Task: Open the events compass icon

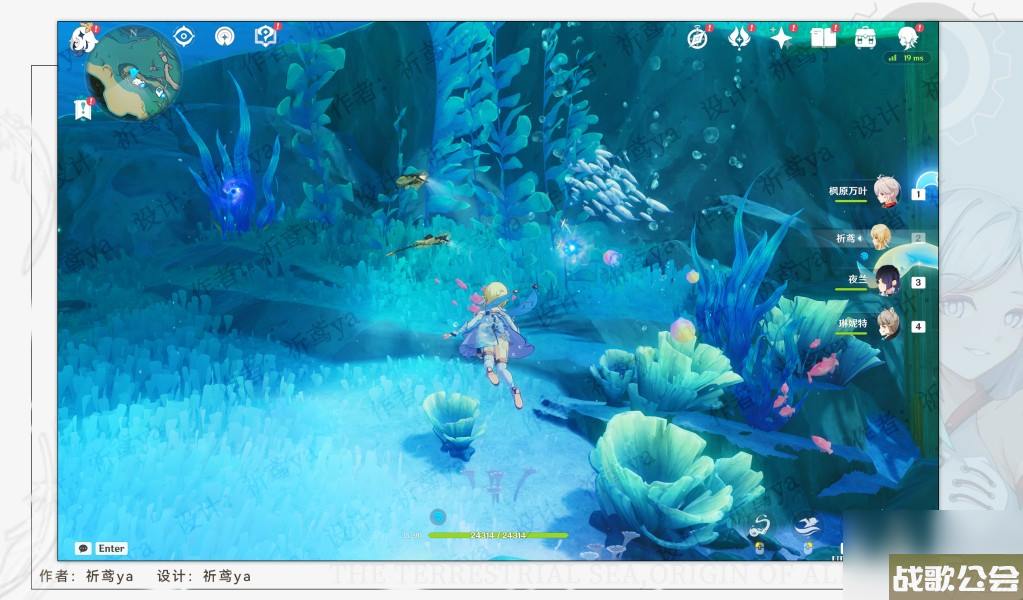Action: [697, 38]
